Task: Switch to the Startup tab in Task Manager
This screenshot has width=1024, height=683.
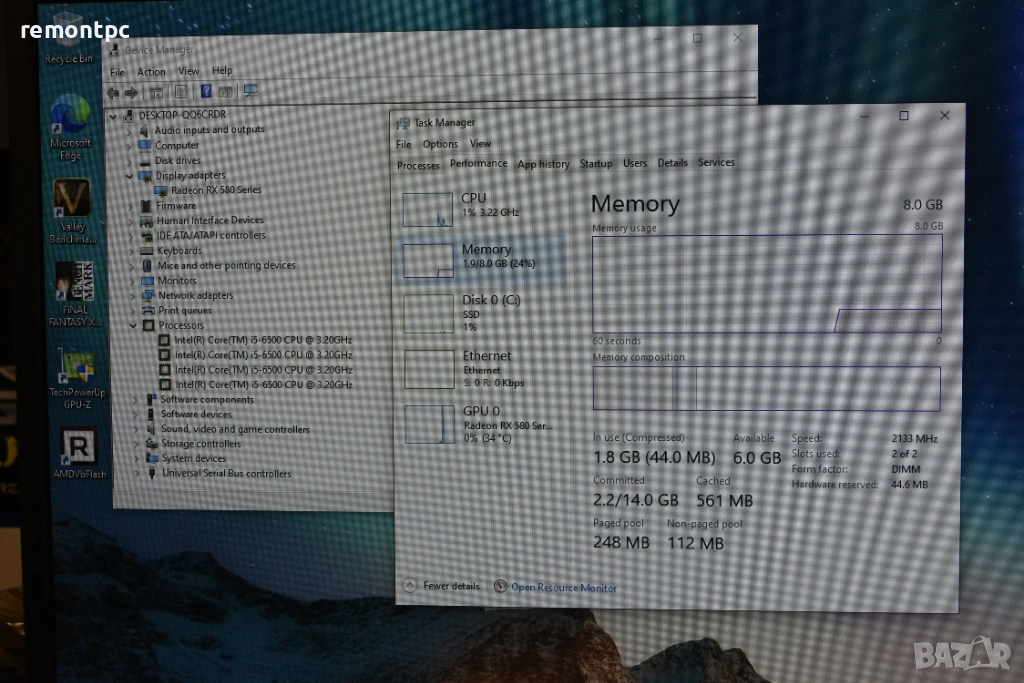Action: tap(596, 164)
